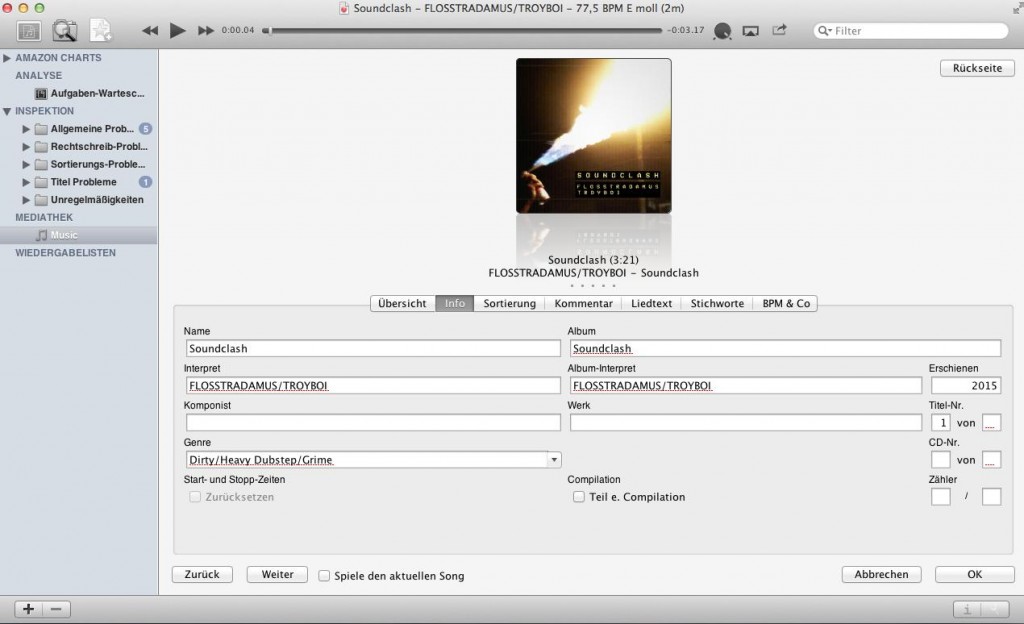The image size is (1024, 624).
Task: Expand the Titel Probleme tree item
Action: (x=26, y=181)
